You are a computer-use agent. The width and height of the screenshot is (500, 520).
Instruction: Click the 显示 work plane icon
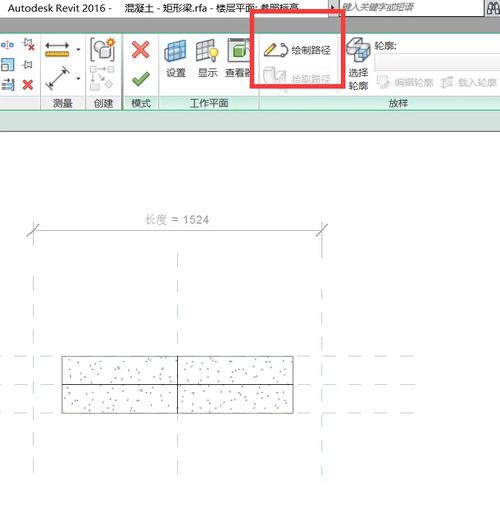point(207,59)
